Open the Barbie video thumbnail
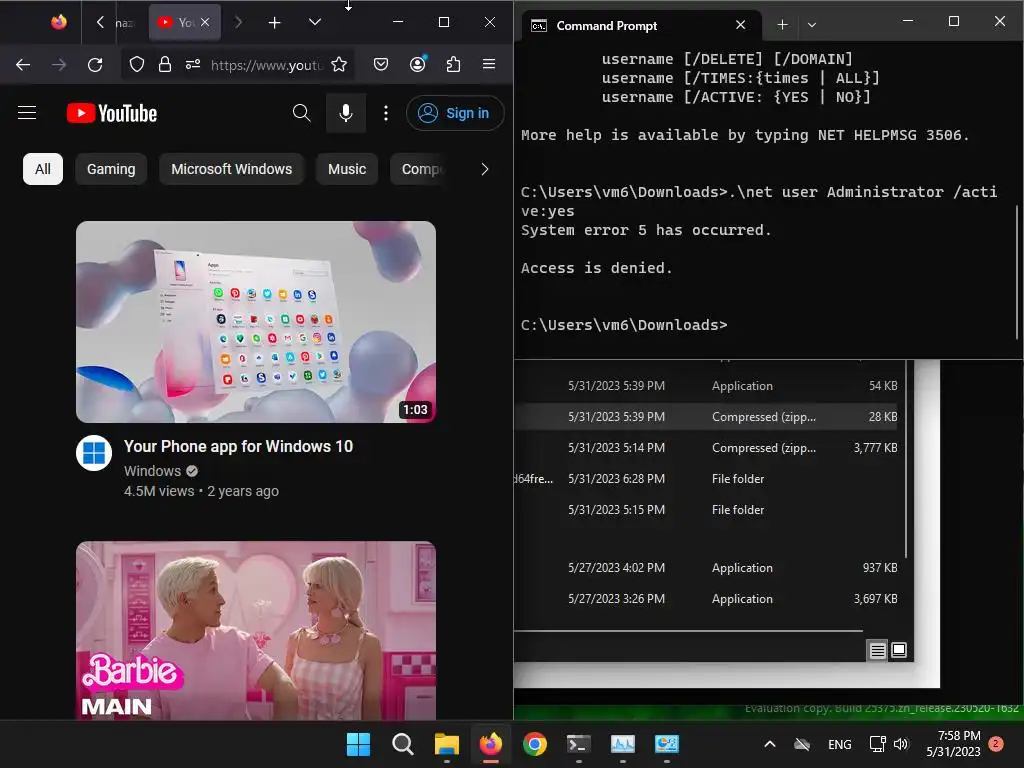 (x=256, y=630)
